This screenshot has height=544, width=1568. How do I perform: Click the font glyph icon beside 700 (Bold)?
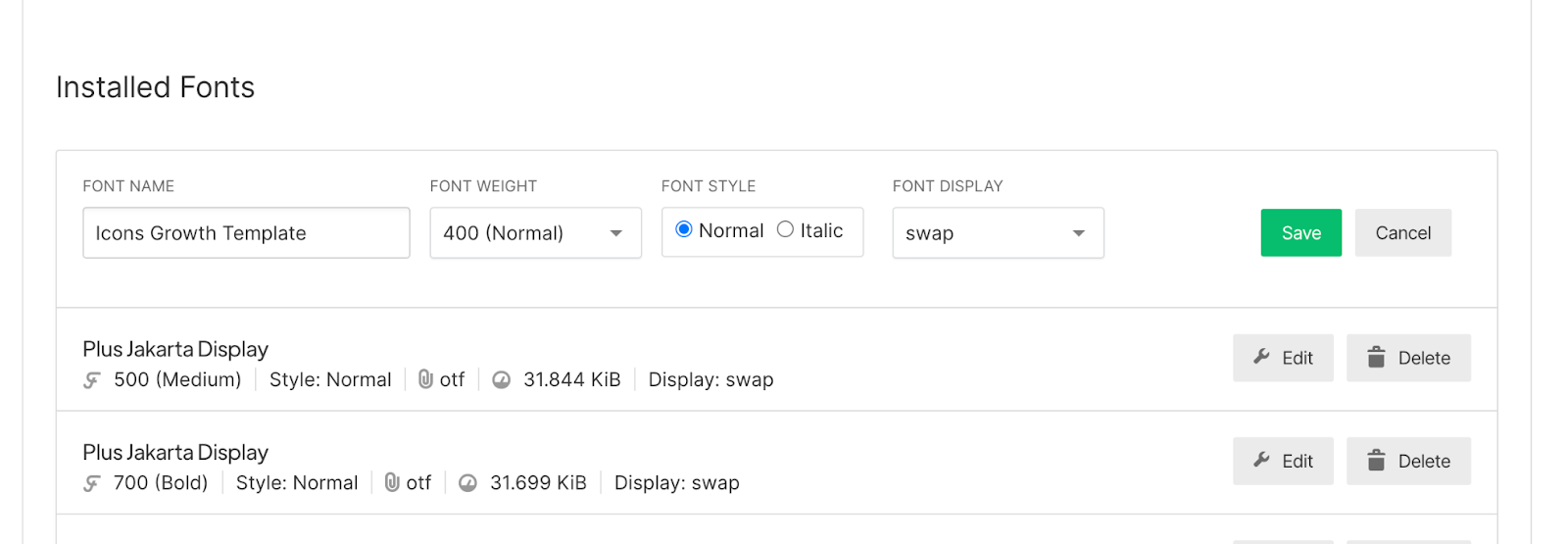point(92,483)
